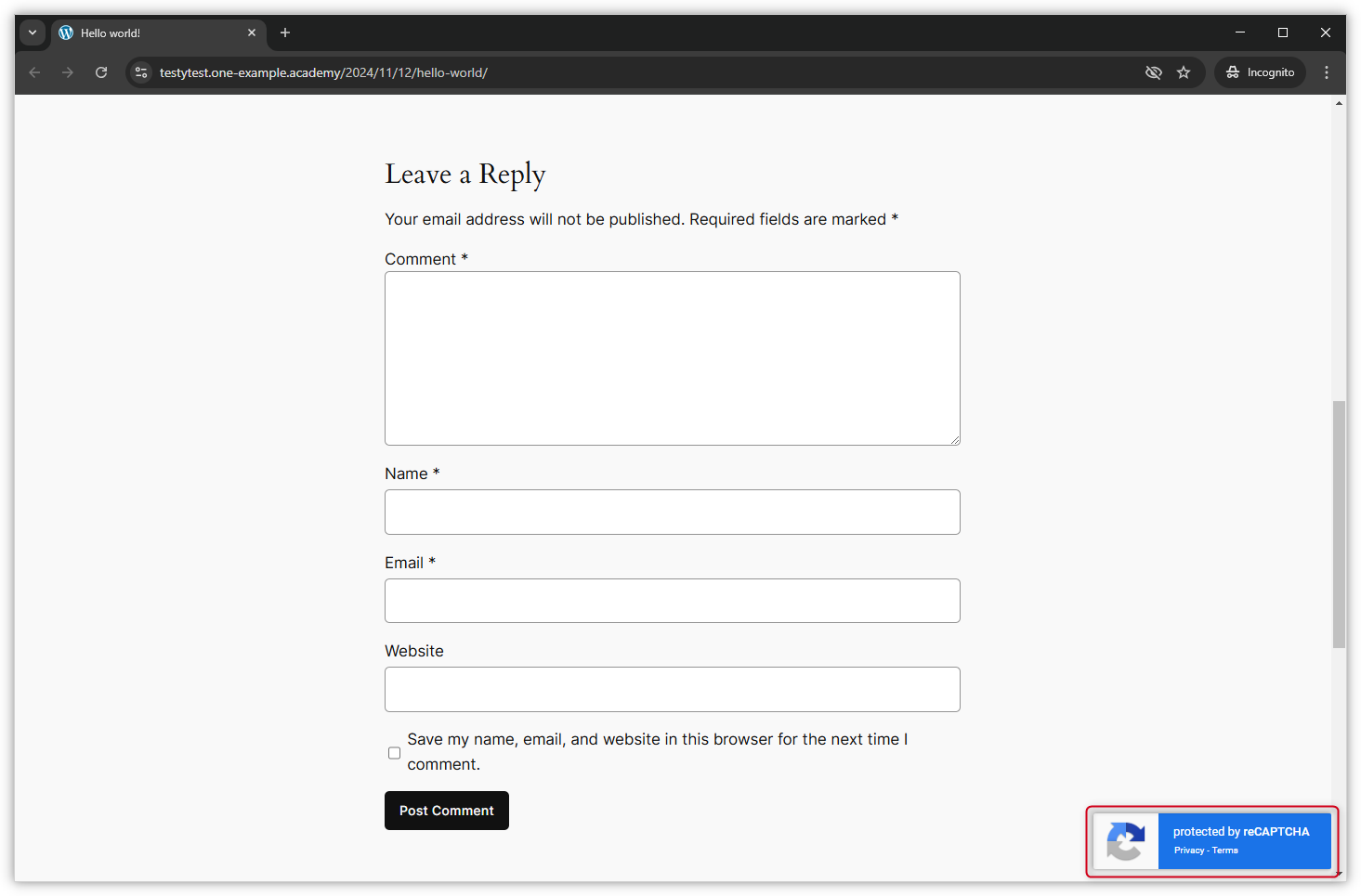
Task: Open Chrome's three-dot menu
Action: 1327,71
